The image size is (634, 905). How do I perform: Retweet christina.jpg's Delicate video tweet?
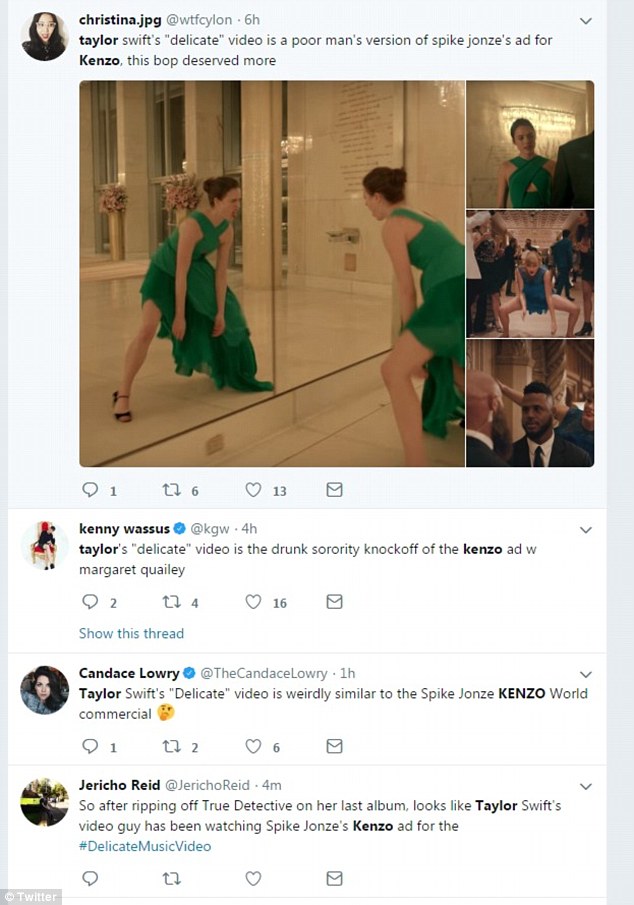pos(171,490)
